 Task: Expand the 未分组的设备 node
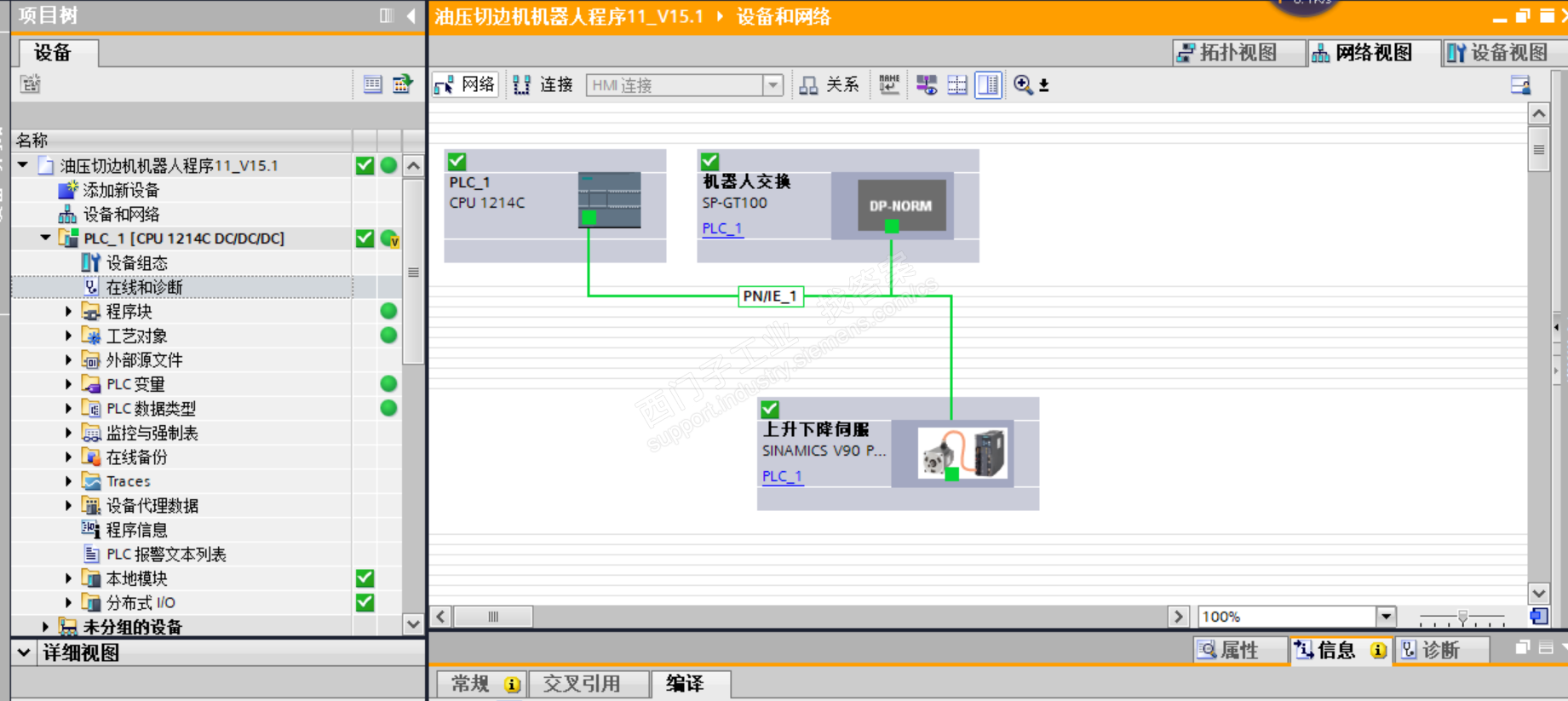pyautogui.click(x=45, y=627)
